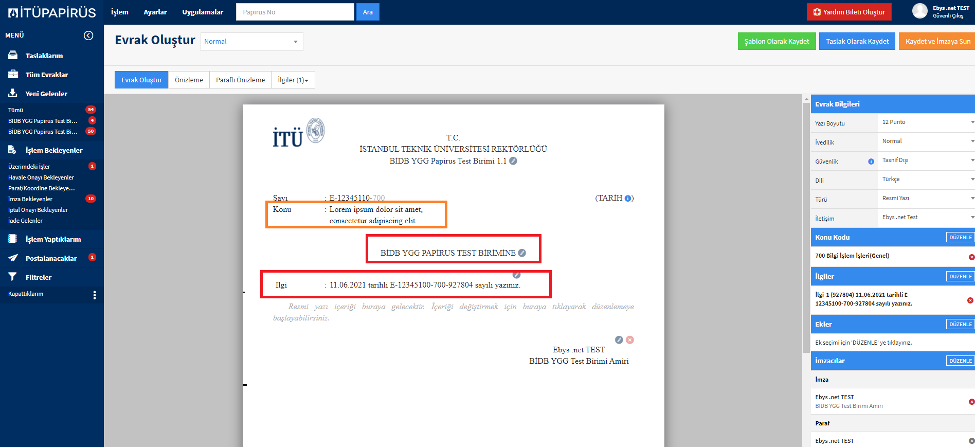The image size is (977, 447).
Task: Open Ayarlar menu
Action: pyautogui.click(x=155, y=12)
